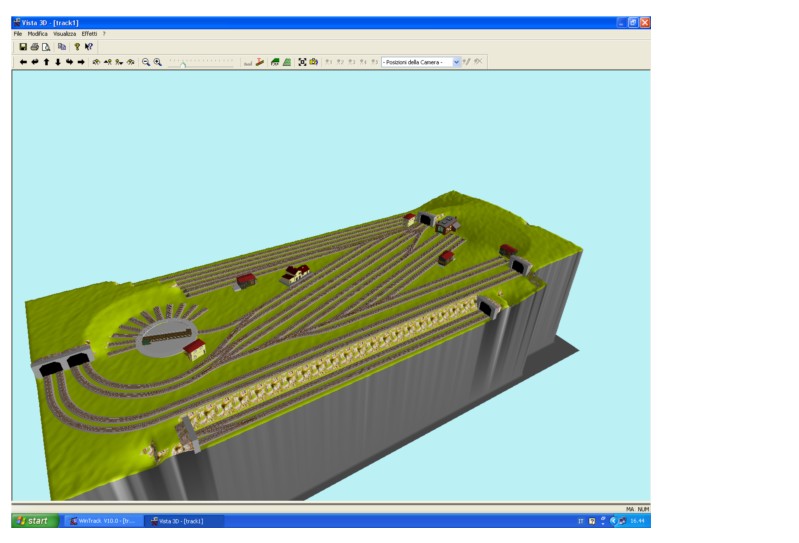
Task: Open the Posizioni della Camera dropdown
Action: [x=457, y=62]
